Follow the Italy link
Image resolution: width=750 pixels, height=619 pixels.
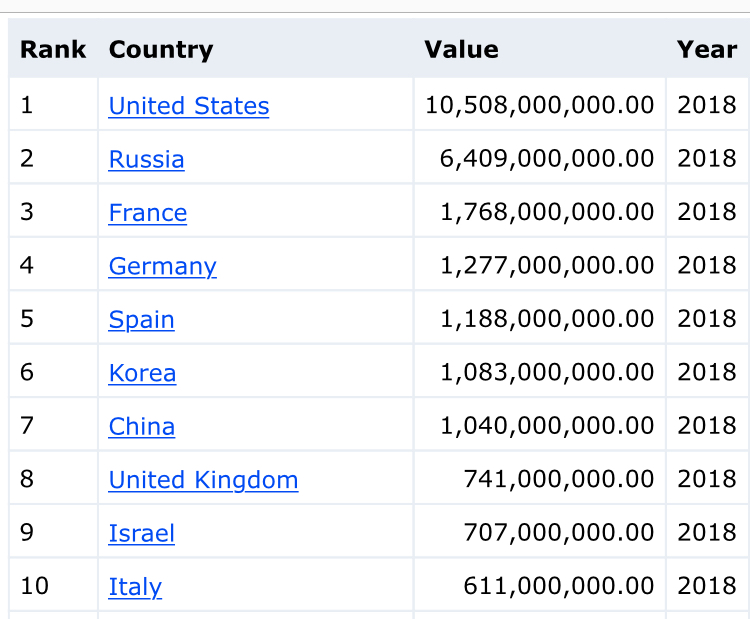[x=135, y=587]
